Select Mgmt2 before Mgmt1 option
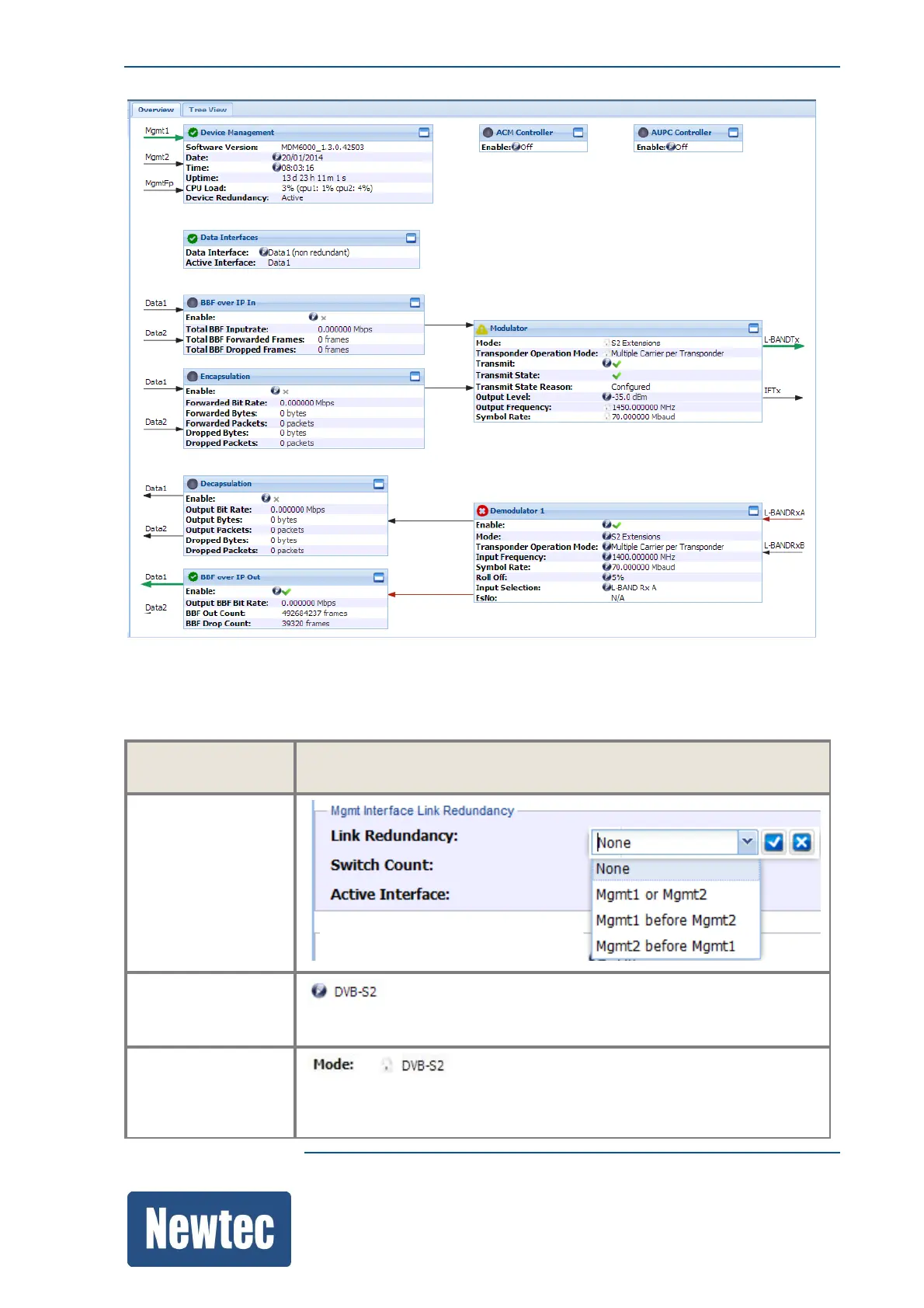The image size is (924, 1308). point(676,946)
